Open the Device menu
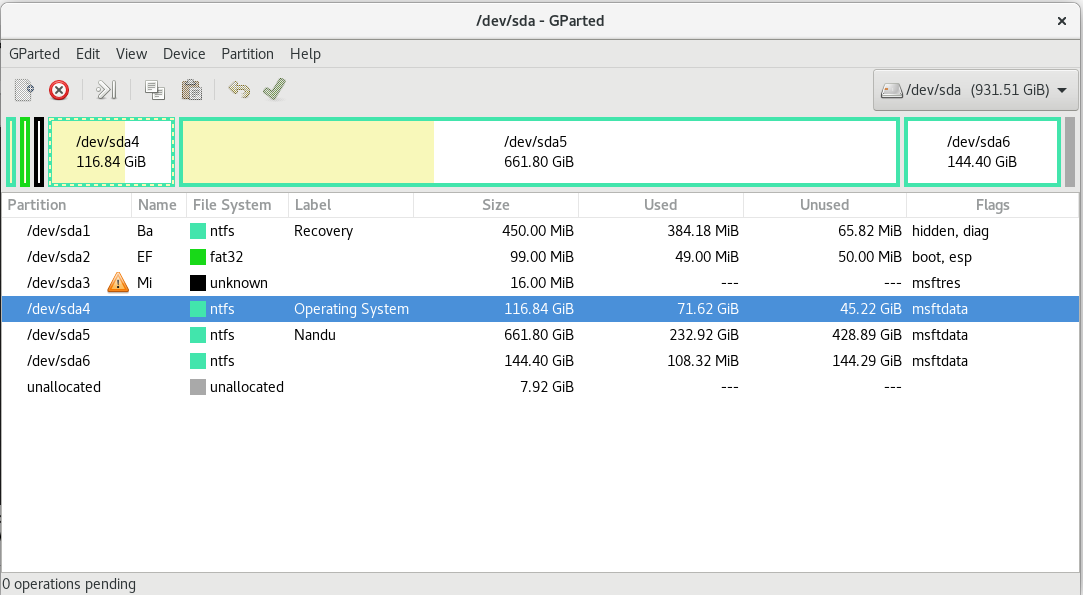This screenshot has height=595, width=1083. (184, 54)
